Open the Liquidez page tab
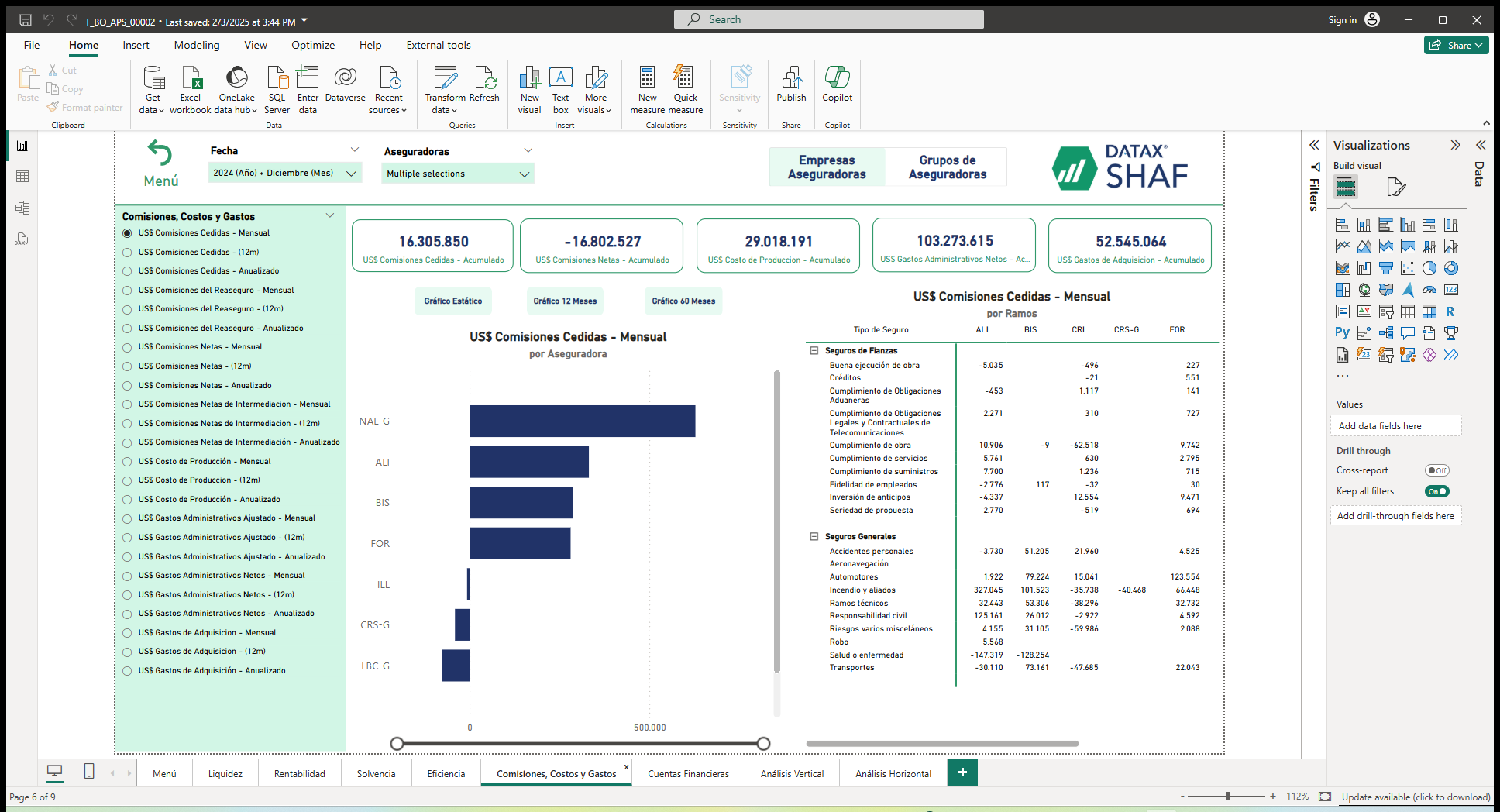Viewport: 1500px width, 812px height. (225, 772)
